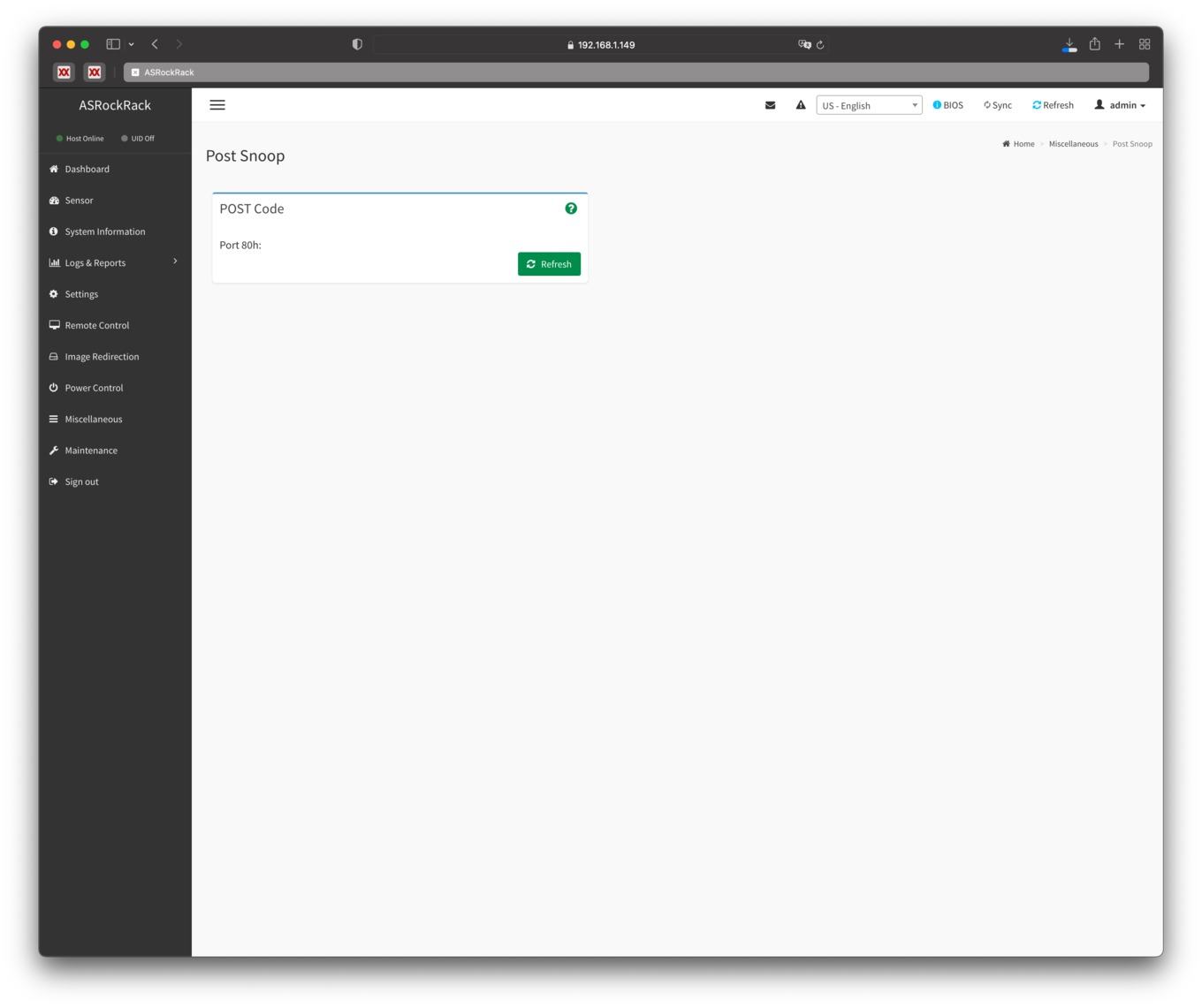Select the second pinned tab
This screenshot has height=1008, width=1202.
pyautogui.click(x=95, y=72)
